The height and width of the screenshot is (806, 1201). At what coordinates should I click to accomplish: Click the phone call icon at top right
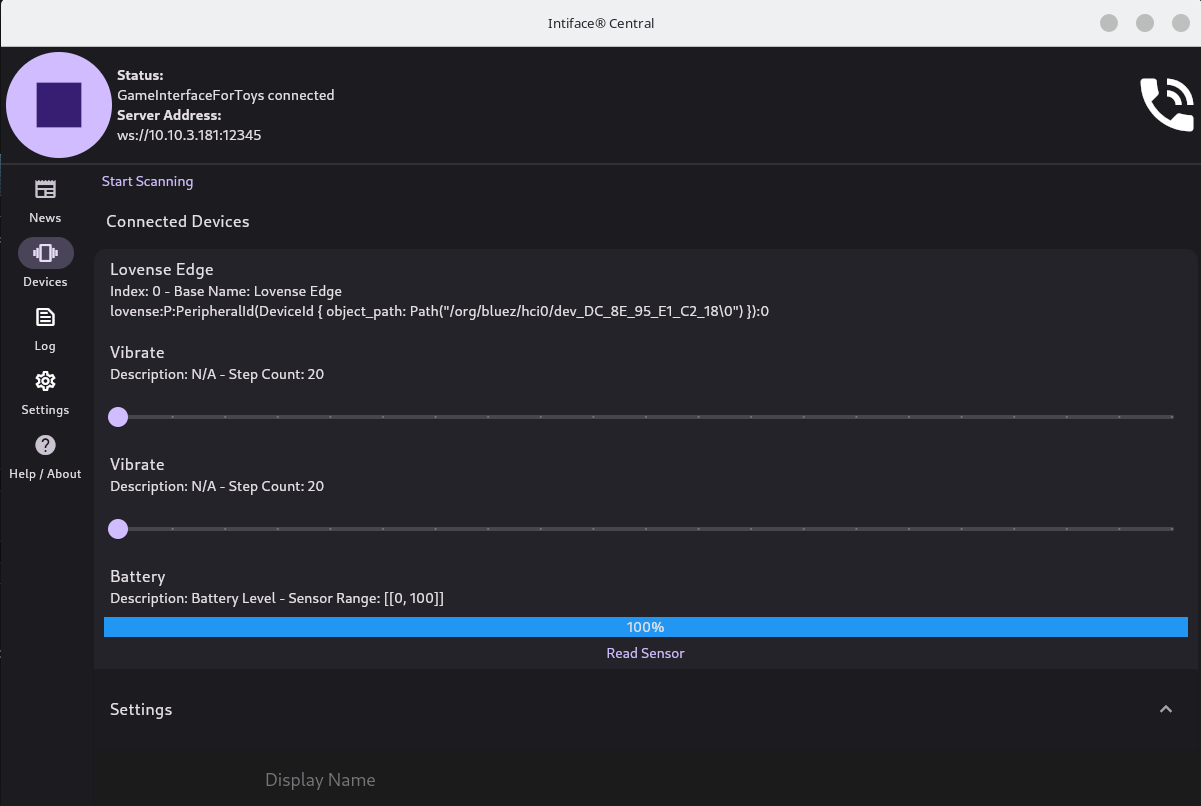point(1167,104)
